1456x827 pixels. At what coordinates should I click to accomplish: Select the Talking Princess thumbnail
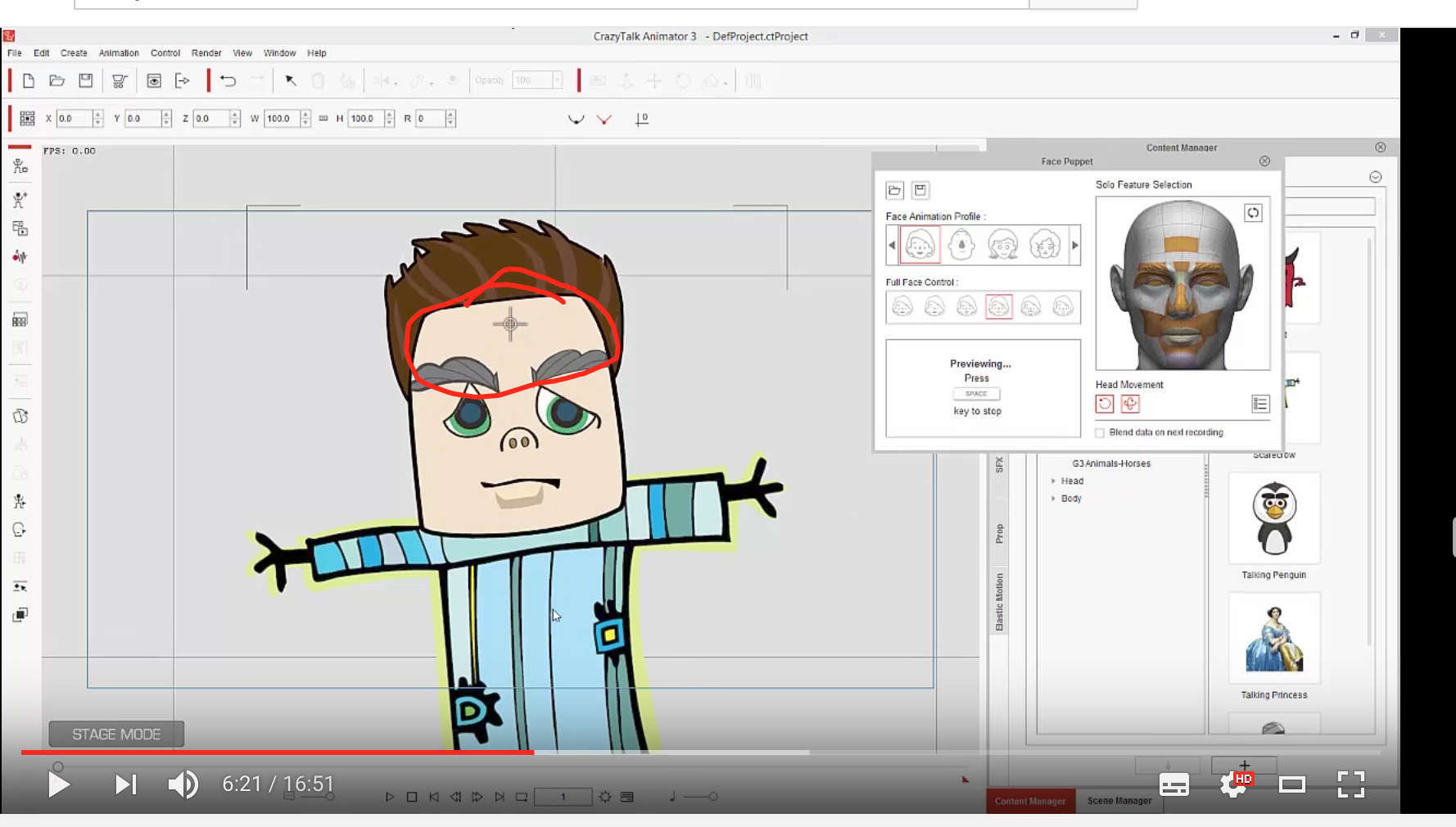(x=1274, y=639)
